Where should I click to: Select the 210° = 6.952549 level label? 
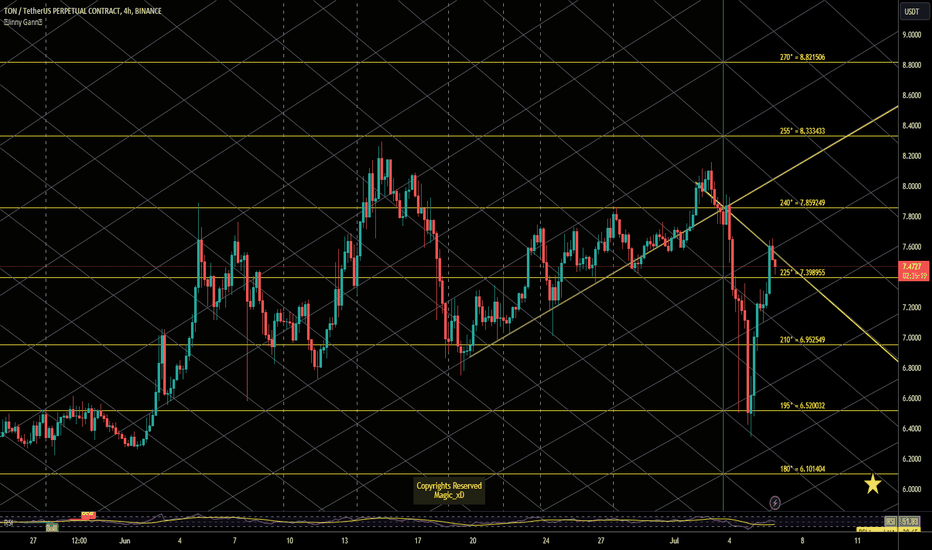tap(802, 340)
